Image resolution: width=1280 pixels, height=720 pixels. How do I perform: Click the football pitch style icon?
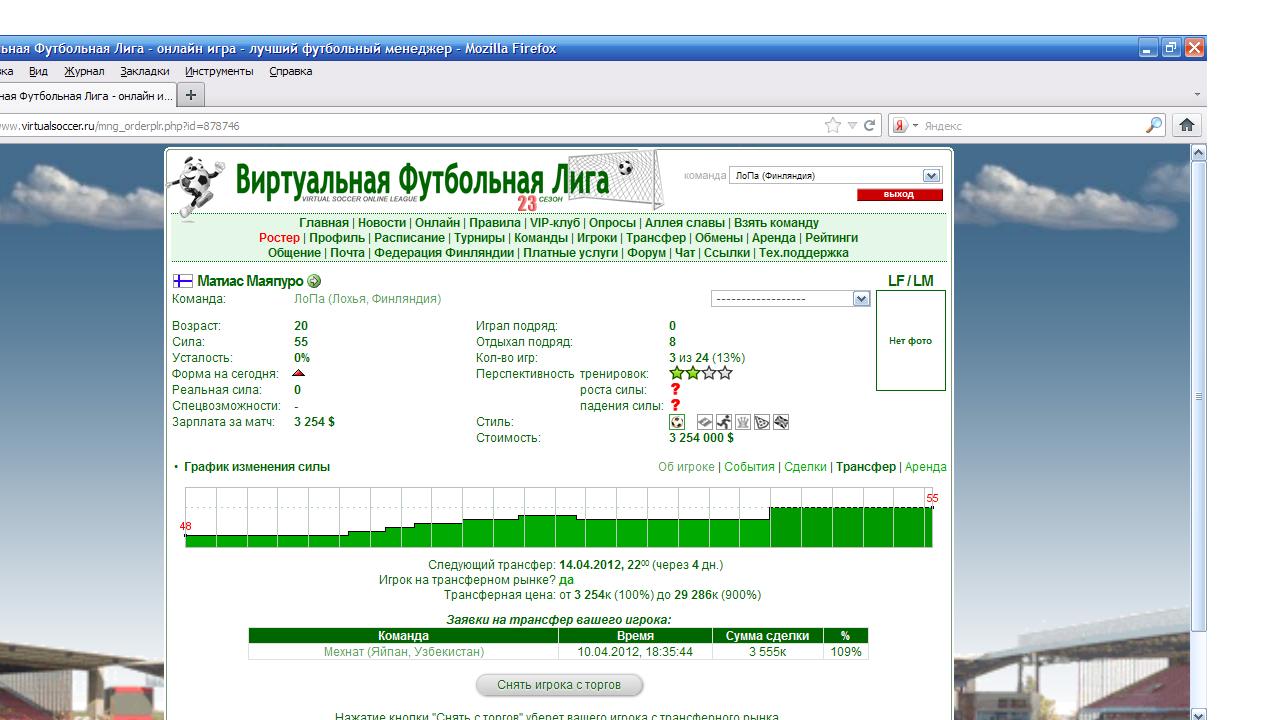(705, 422)
